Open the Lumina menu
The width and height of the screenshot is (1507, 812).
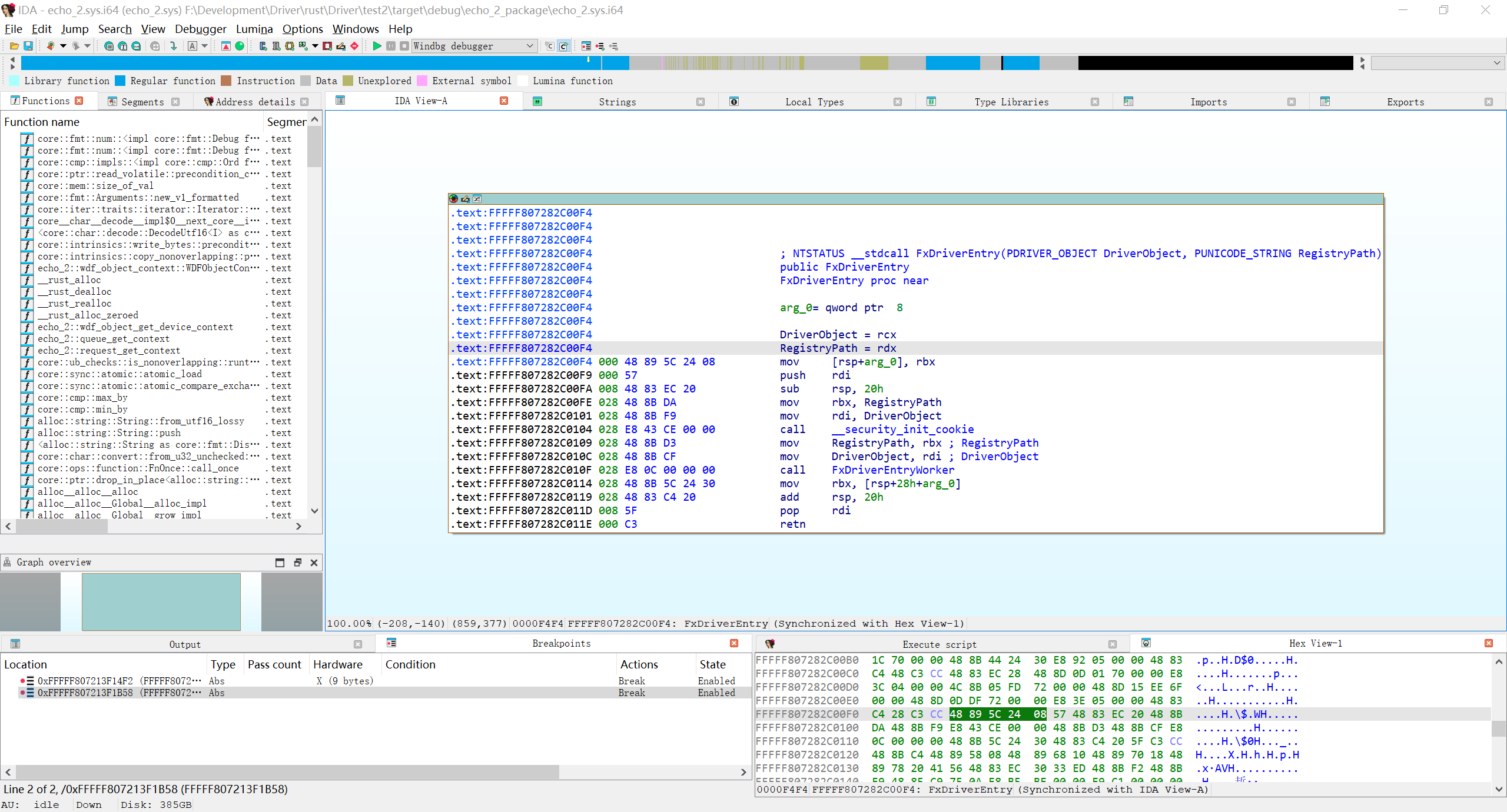coord(254,29)
